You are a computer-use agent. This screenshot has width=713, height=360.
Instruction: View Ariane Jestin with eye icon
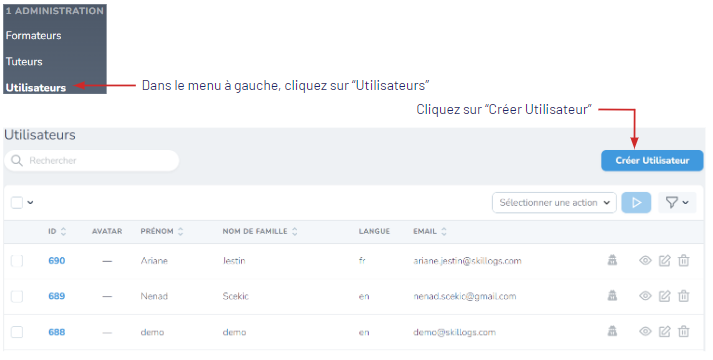(x=645, y=260)
